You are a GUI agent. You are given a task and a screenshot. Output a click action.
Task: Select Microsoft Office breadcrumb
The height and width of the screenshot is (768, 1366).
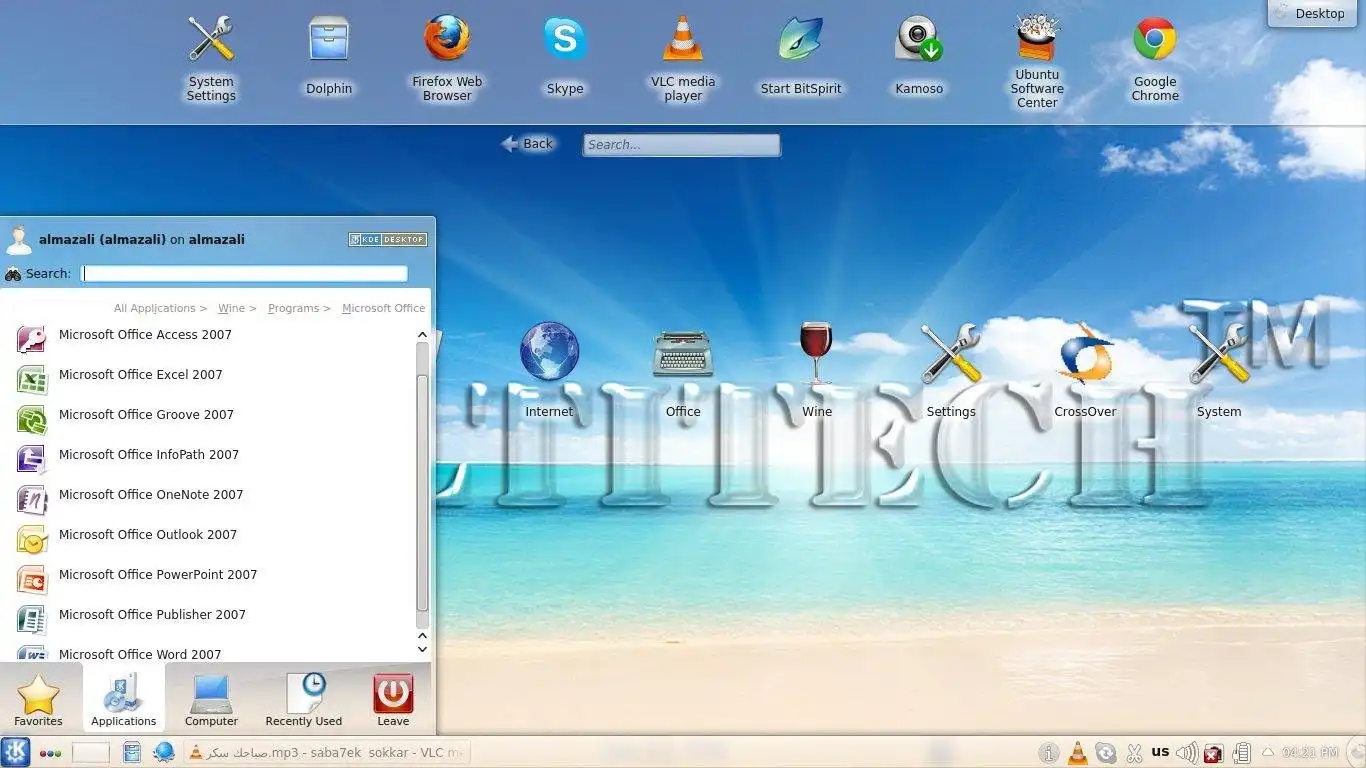(383, 308)
